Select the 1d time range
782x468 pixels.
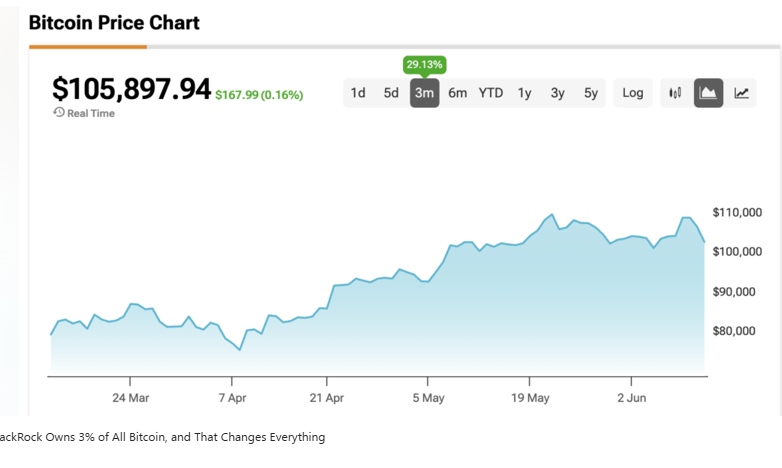coord(358,93)
